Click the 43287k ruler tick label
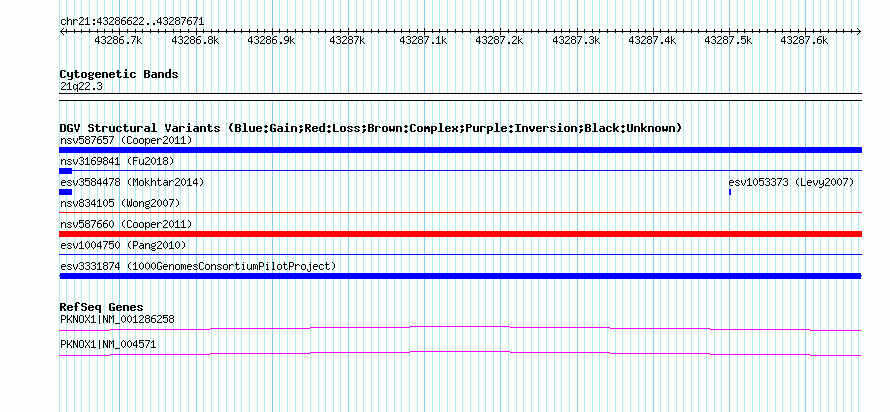 (x=347, y=41)
